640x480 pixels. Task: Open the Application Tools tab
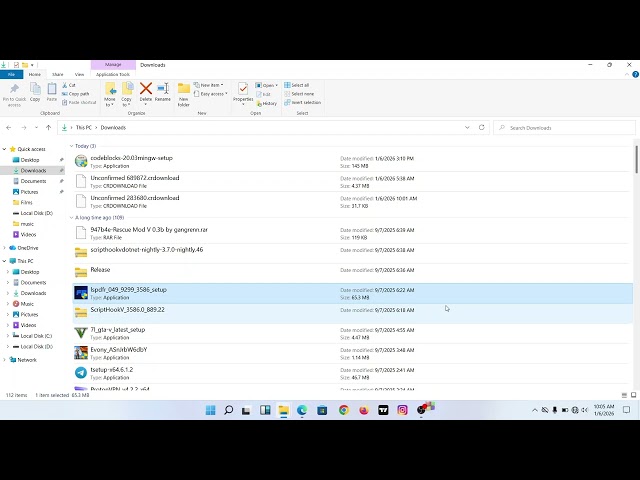pyautogui.click(x=113, y=74)
